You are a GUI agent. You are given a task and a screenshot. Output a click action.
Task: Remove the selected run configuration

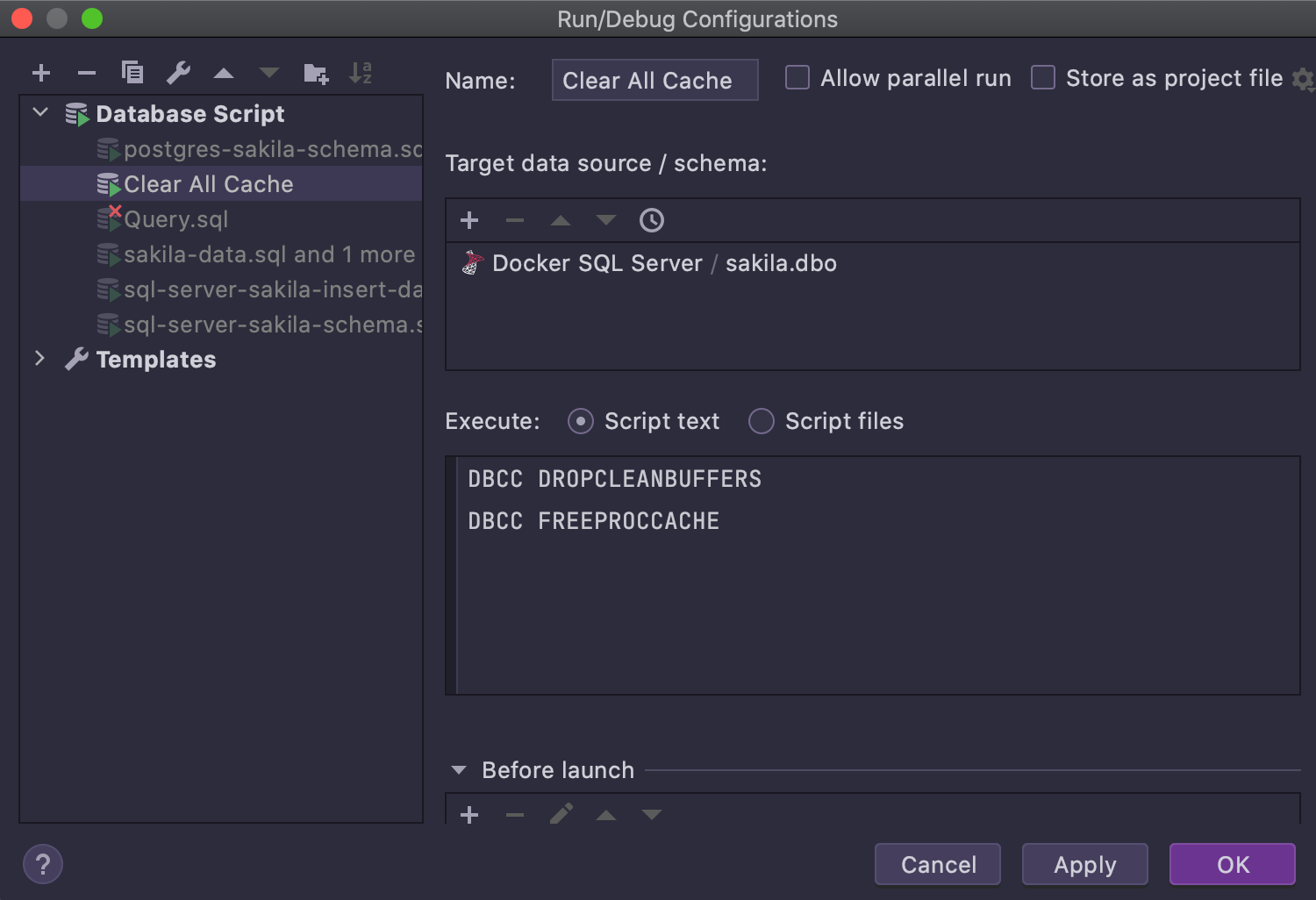87,73
